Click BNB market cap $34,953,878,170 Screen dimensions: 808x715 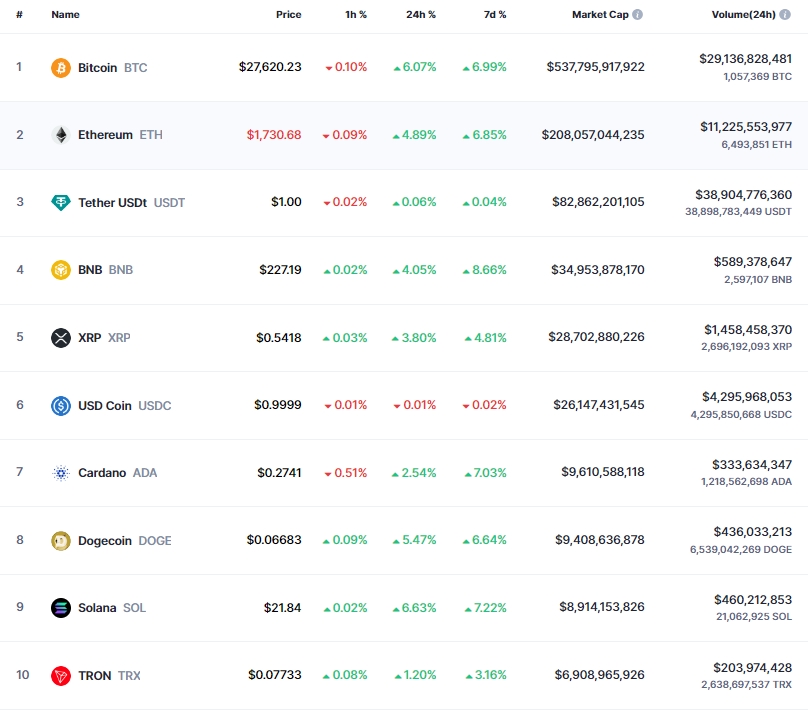click(598, 270)
